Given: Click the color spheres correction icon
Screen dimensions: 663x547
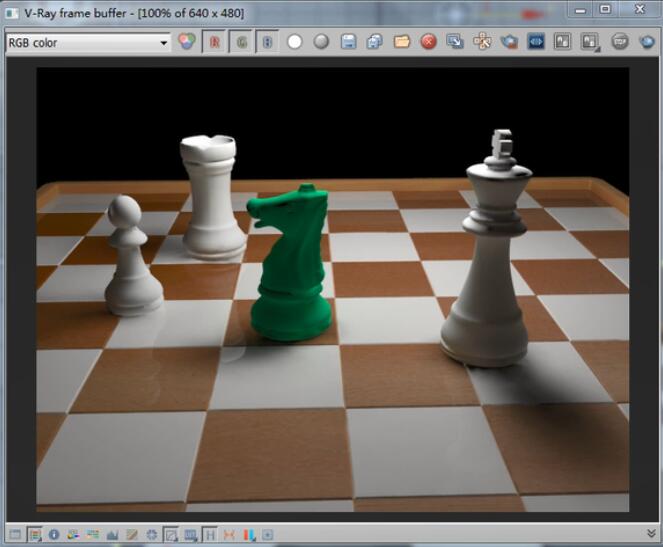Looking at the screenshot, I should pos(73,535).
